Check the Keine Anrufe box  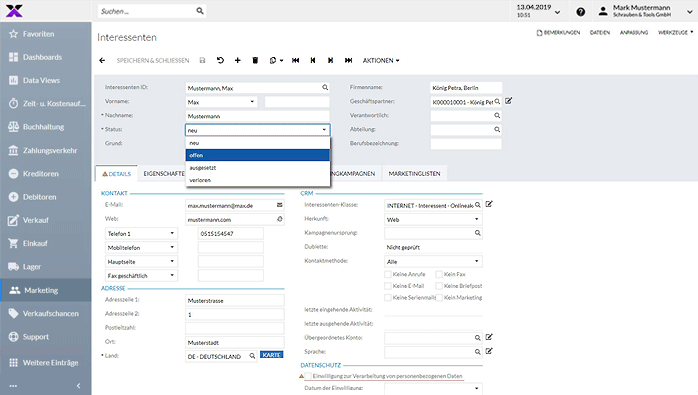388,274
